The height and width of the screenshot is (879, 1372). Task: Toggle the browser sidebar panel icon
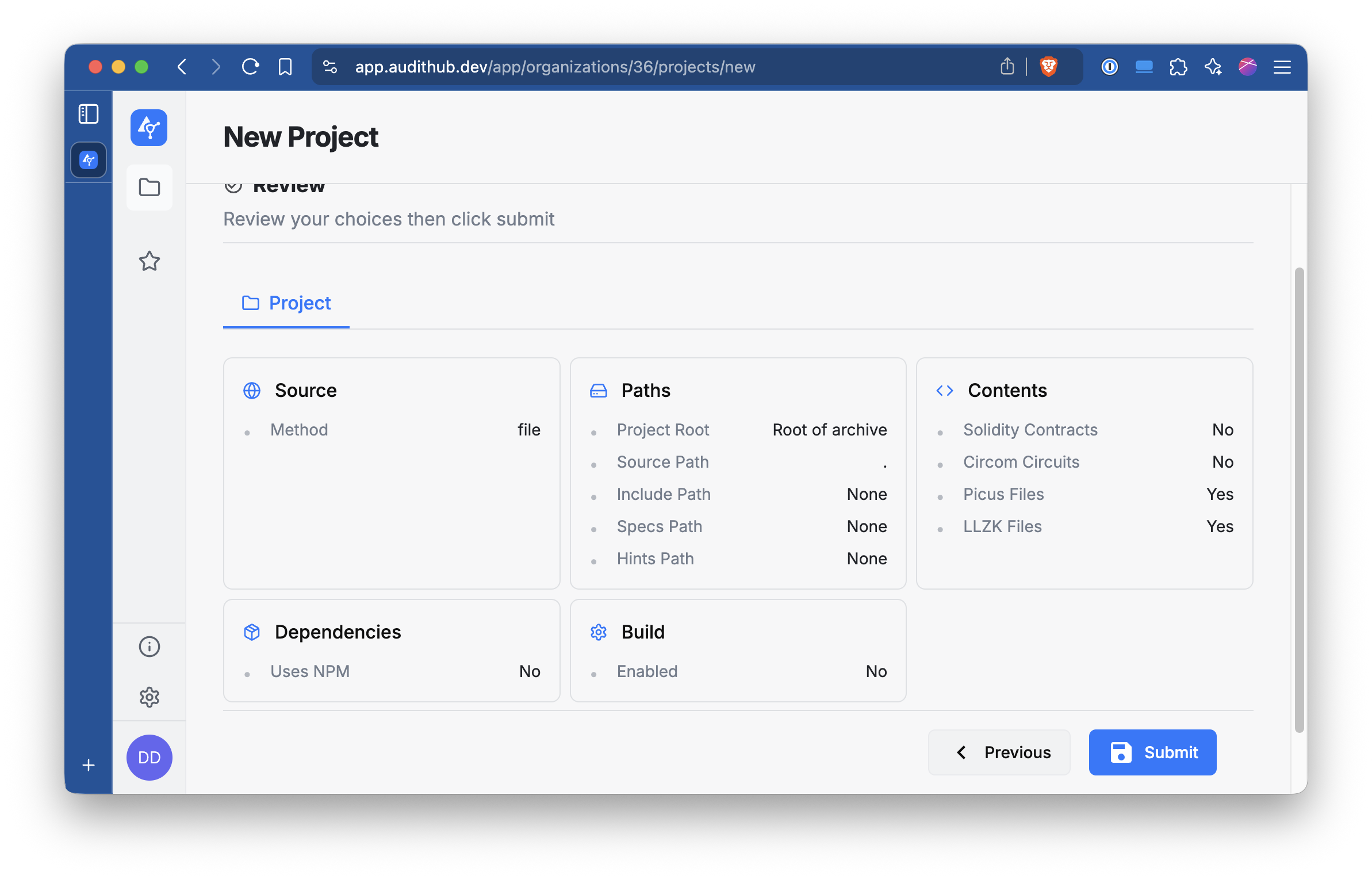tap(89, 114)
